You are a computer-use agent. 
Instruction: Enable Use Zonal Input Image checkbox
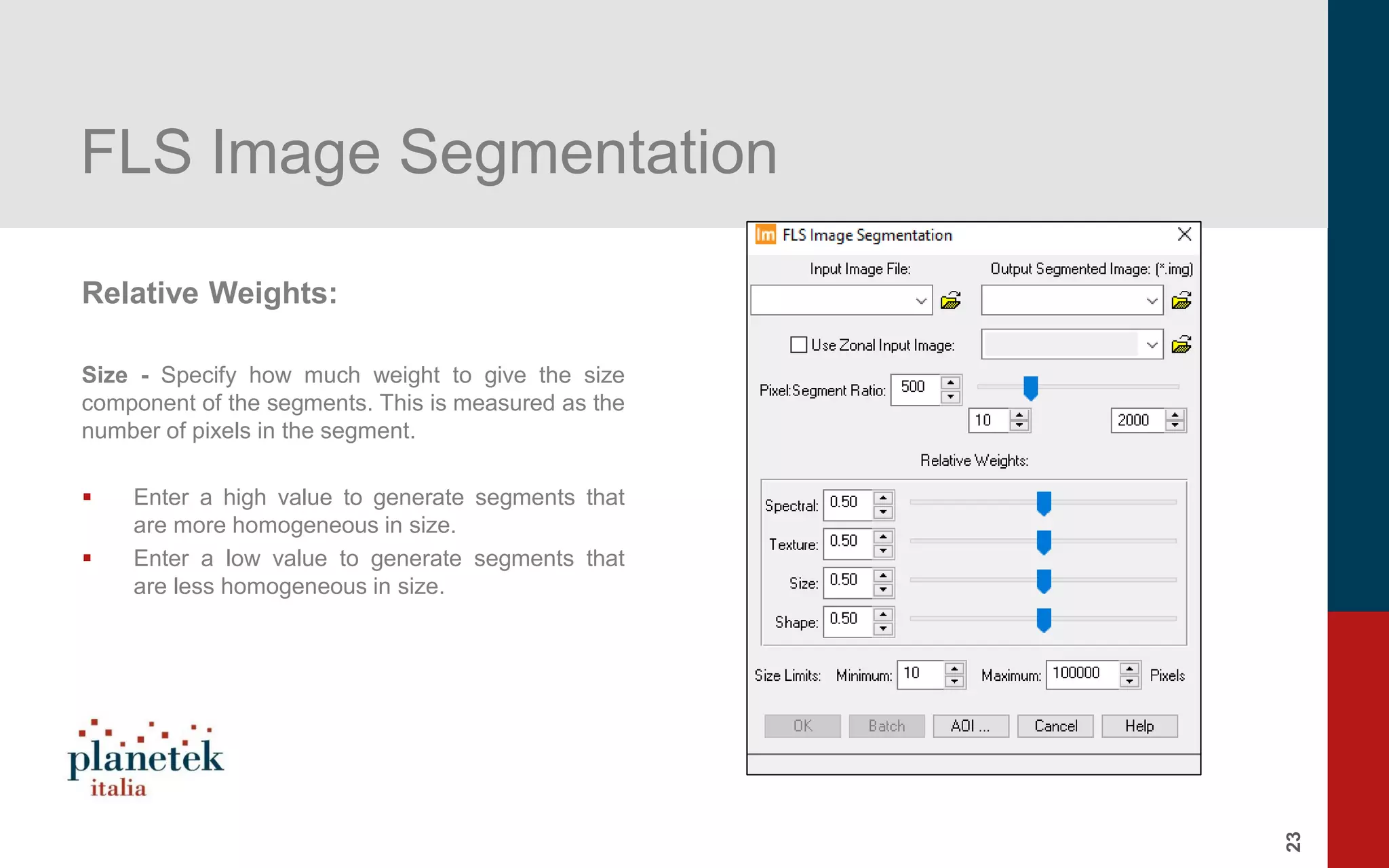(798, 344)
